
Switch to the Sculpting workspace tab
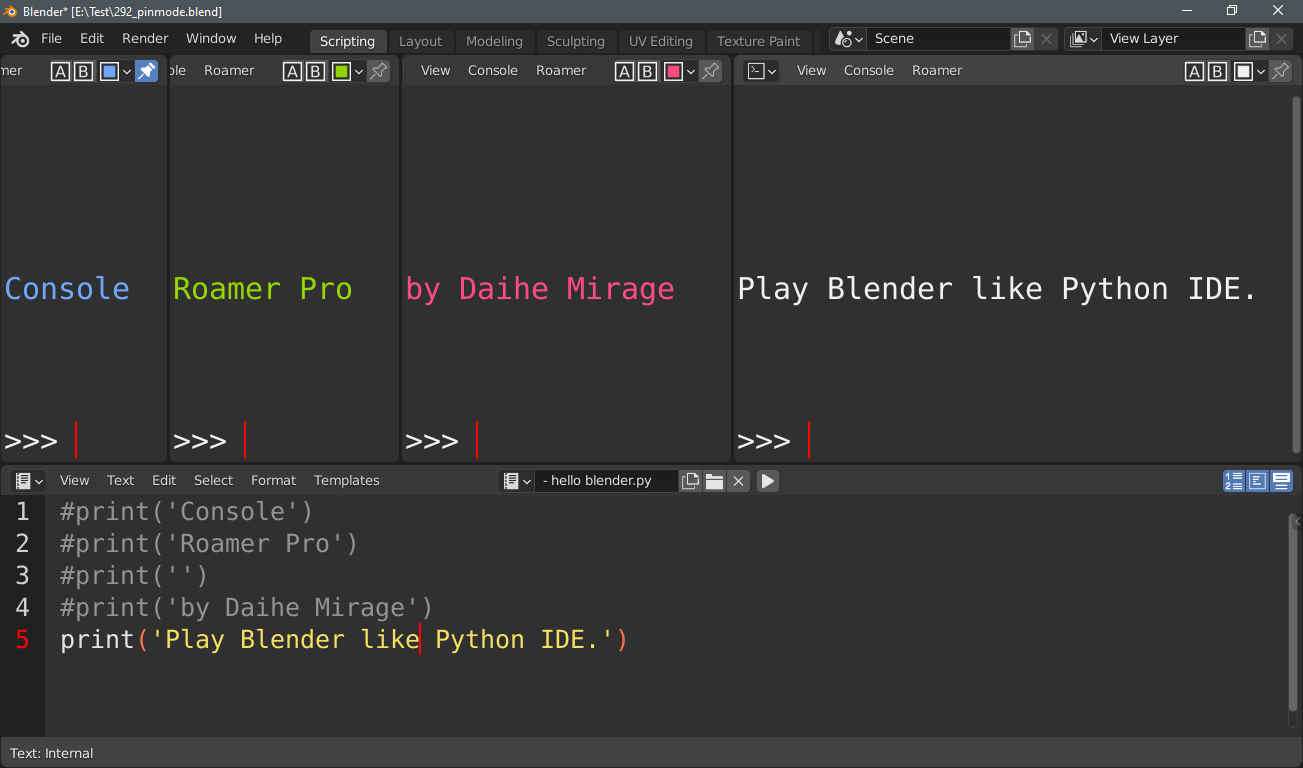tap(576, 41)
